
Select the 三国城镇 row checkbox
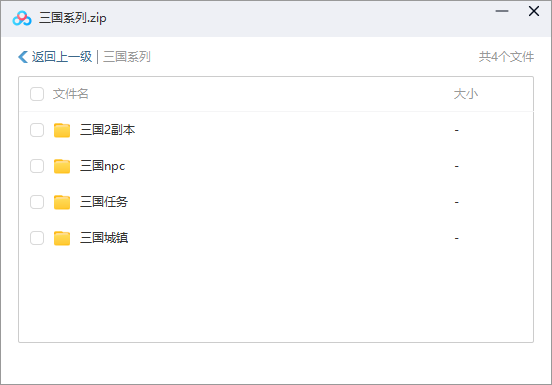pos(37,238)
